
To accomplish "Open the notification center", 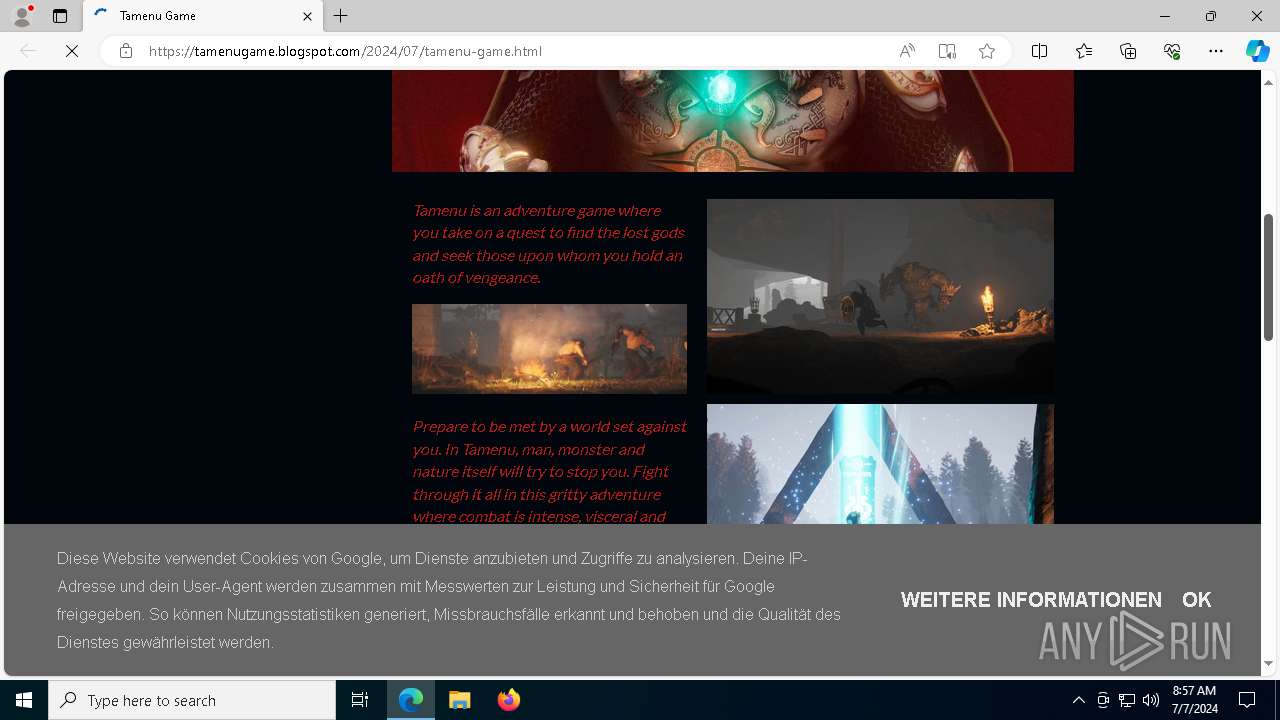I will click(x=1247, y=700).
